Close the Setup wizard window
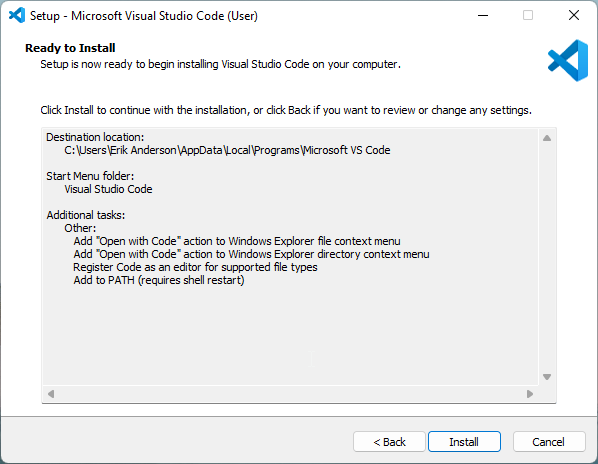Screen dimensions: 598x464 click(x=574, y=16)
